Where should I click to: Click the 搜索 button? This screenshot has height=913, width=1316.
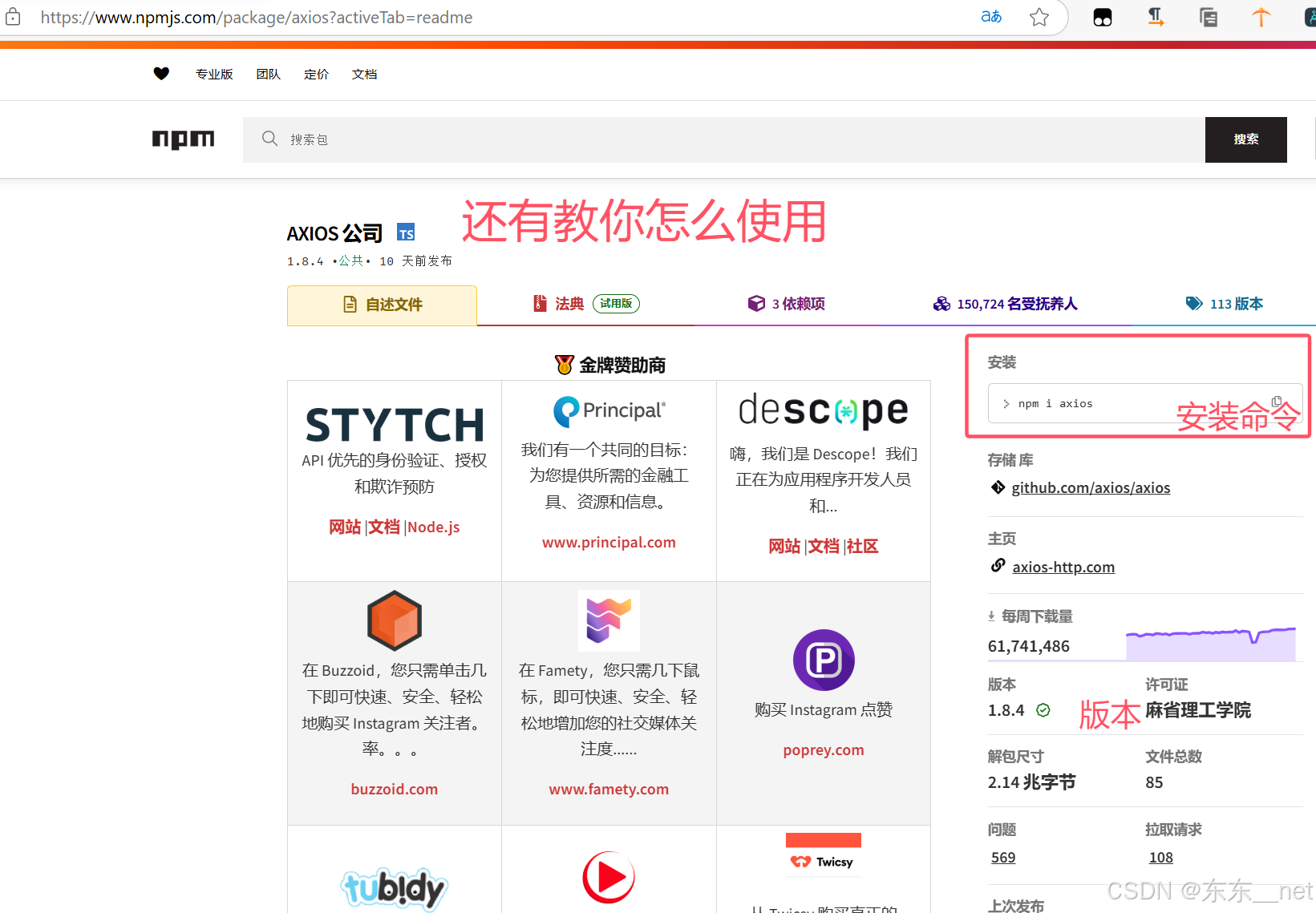pos(1246,139)
